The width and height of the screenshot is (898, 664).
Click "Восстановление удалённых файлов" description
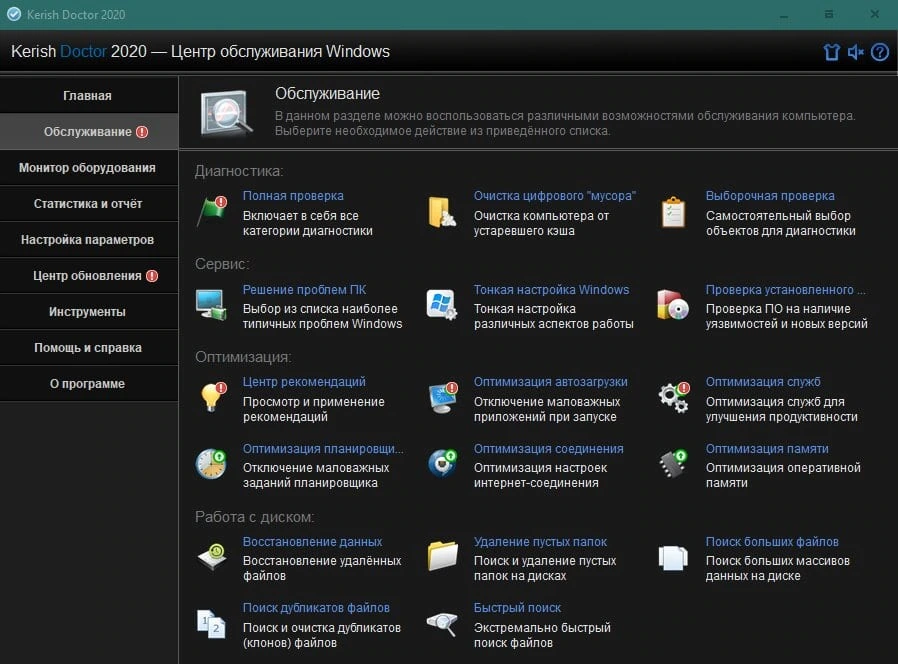[322, 568]
